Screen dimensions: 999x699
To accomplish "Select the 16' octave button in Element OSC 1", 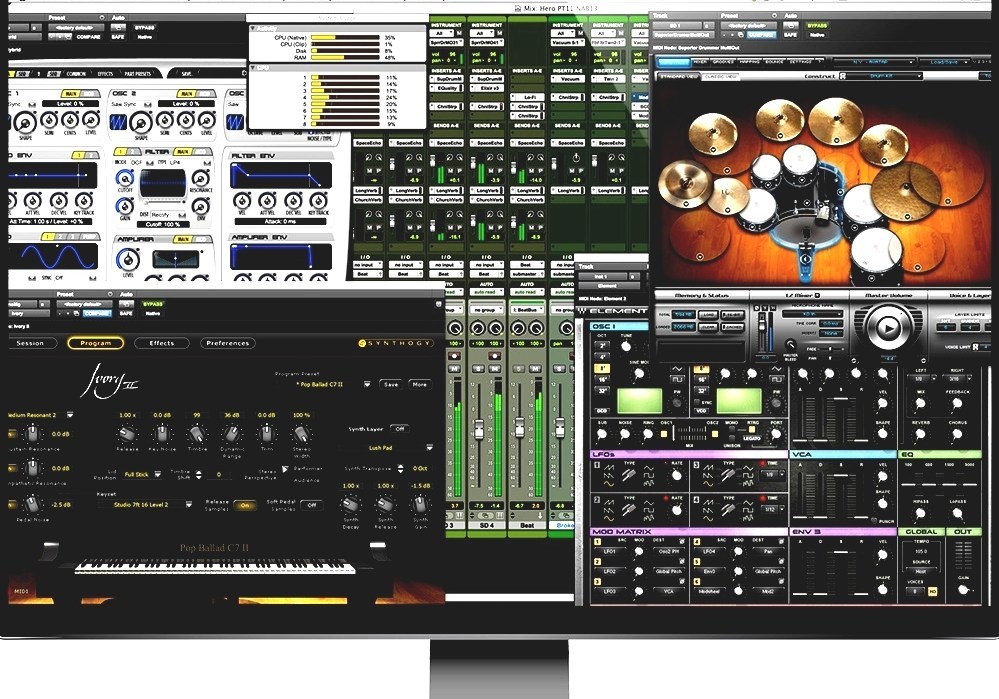I will point(602,380).
